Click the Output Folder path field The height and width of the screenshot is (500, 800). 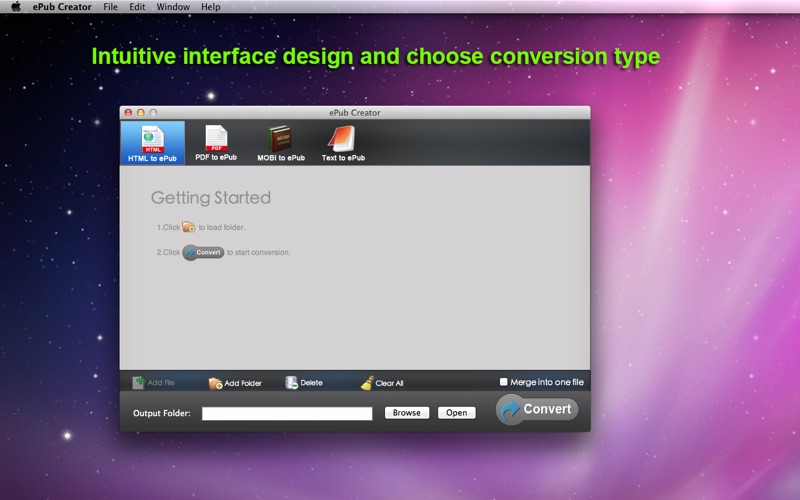[287, 413]
